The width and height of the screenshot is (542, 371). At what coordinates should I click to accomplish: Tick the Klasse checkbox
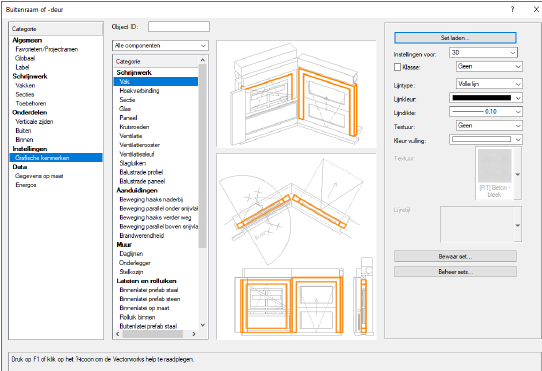pos(398,67)
